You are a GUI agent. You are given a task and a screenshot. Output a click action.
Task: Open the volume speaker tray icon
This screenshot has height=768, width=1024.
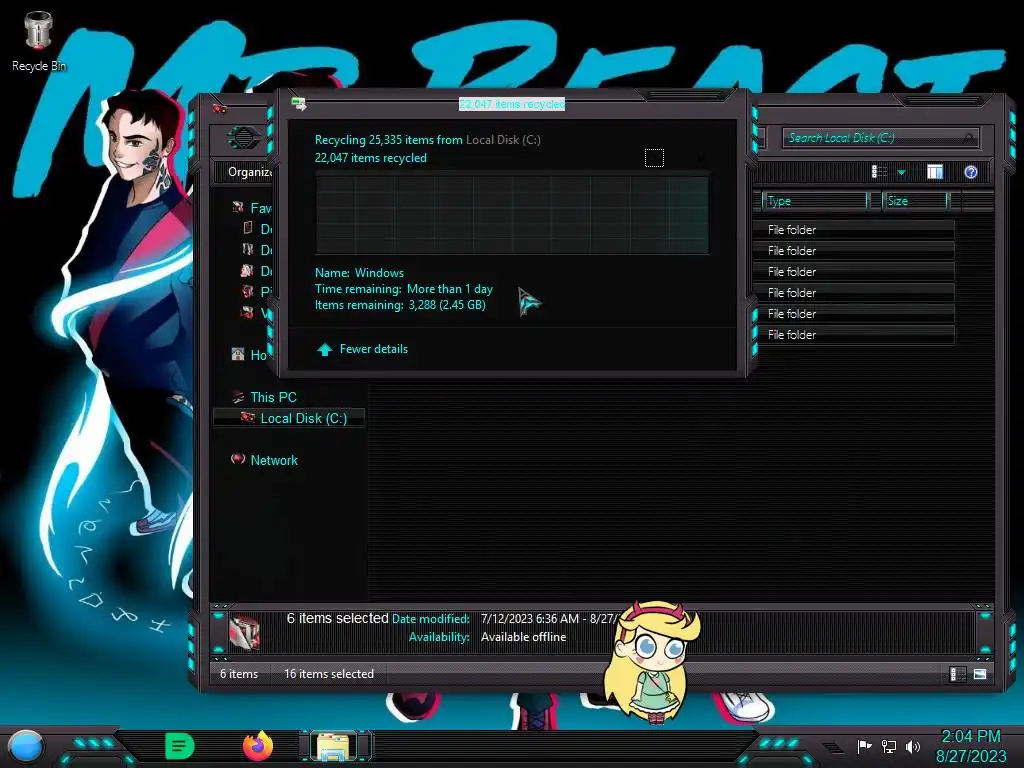tap(913, 746)
